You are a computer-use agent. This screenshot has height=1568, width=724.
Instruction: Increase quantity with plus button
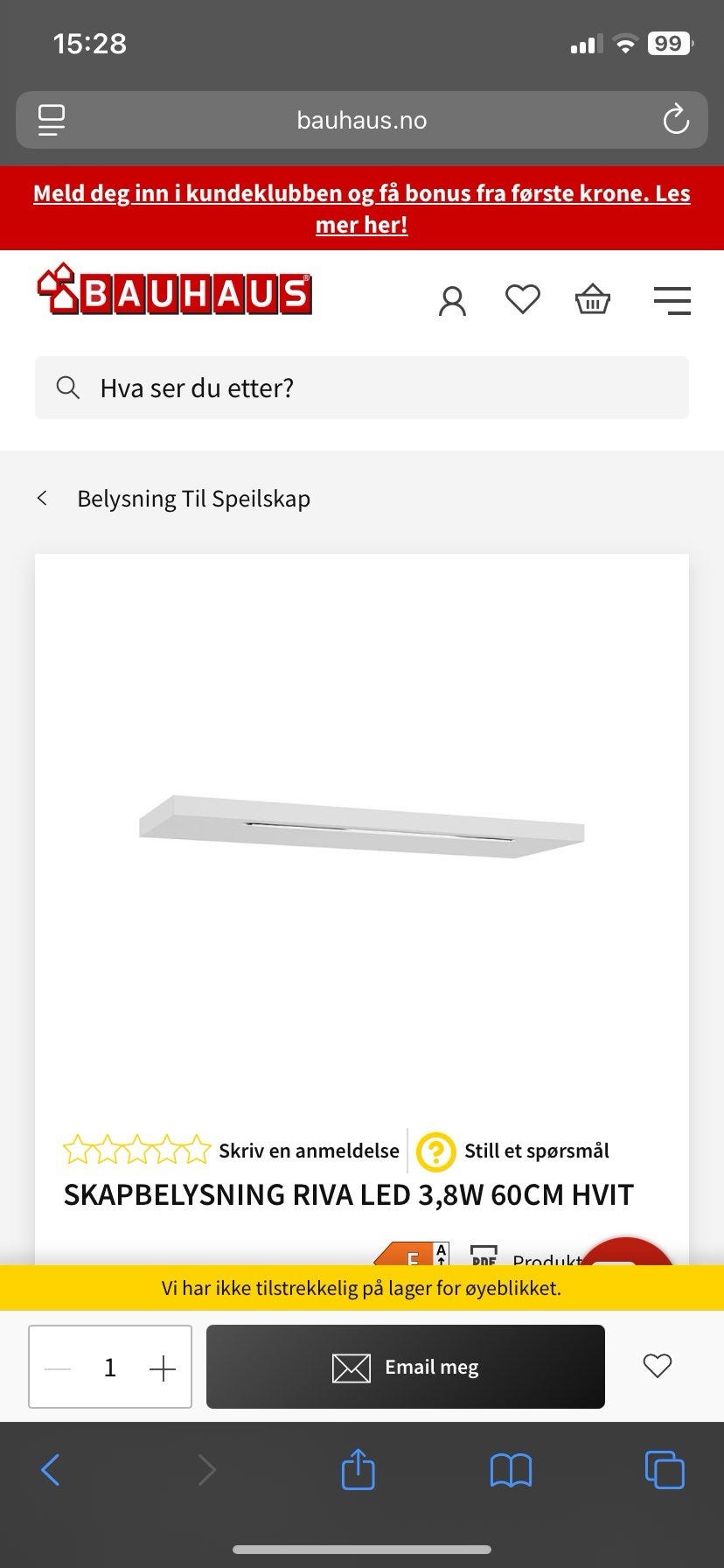click(x=163, y=1368)
